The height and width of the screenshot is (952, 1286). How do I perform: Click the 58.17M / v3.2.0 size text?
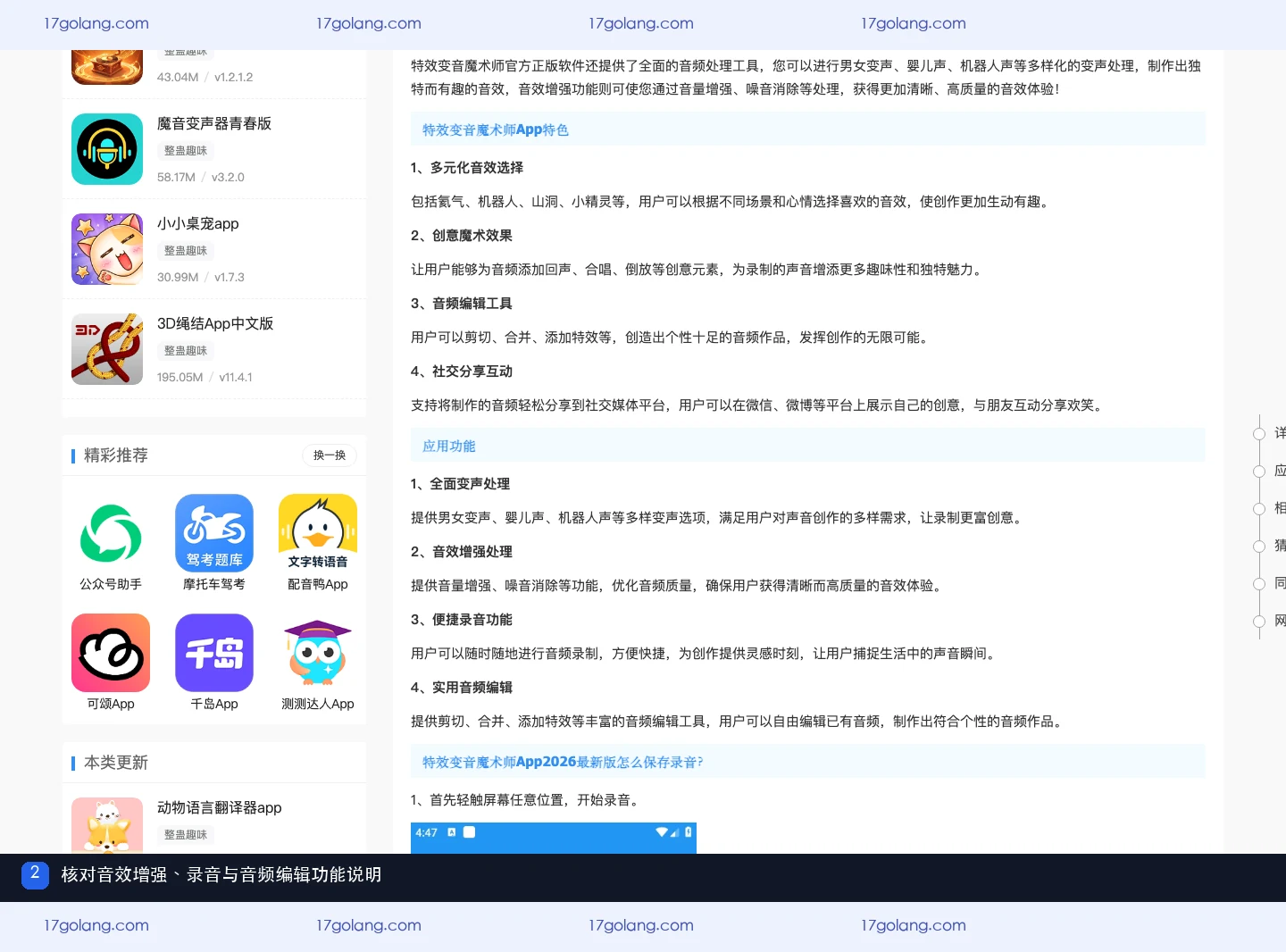pos(201,177)
